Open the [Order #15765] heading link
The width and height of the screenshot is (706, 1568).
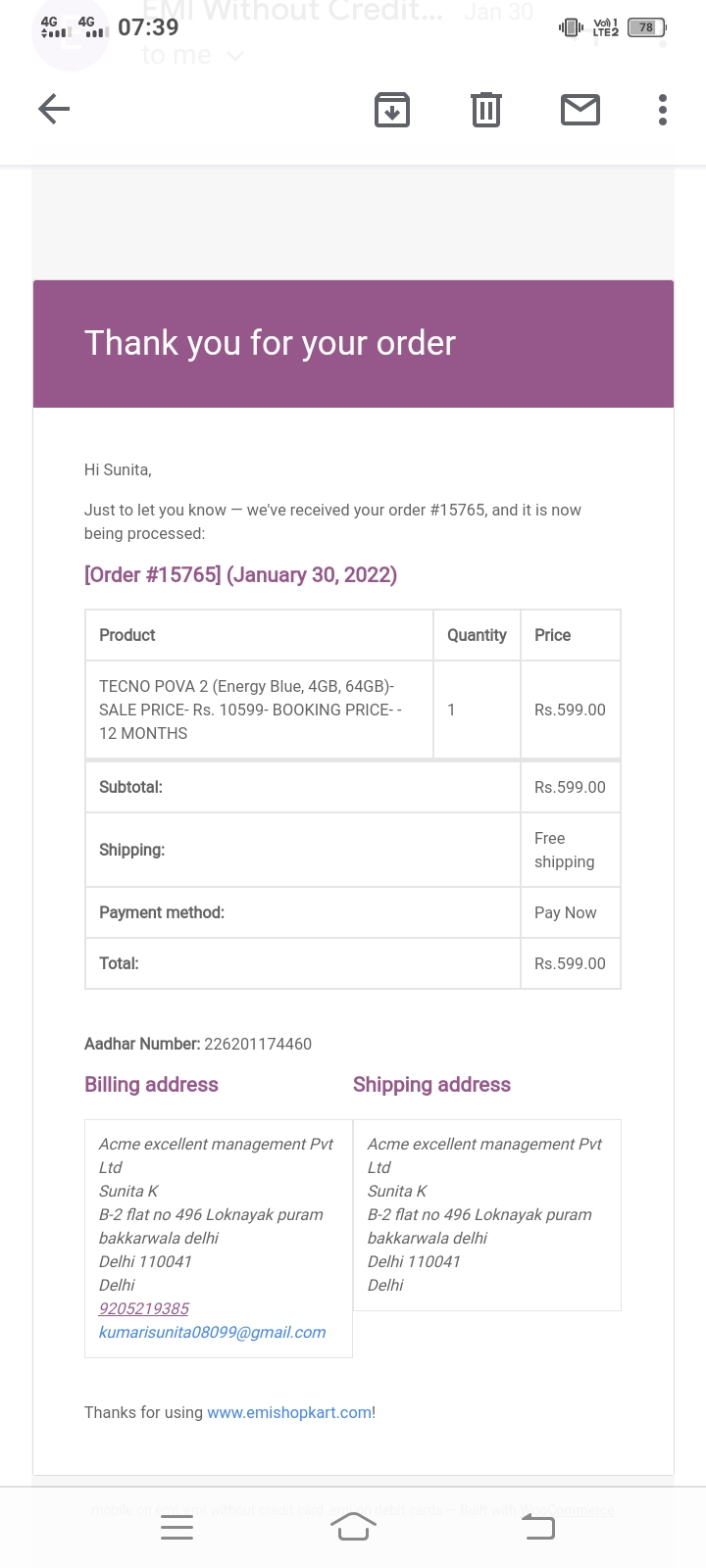coord(240,574)
